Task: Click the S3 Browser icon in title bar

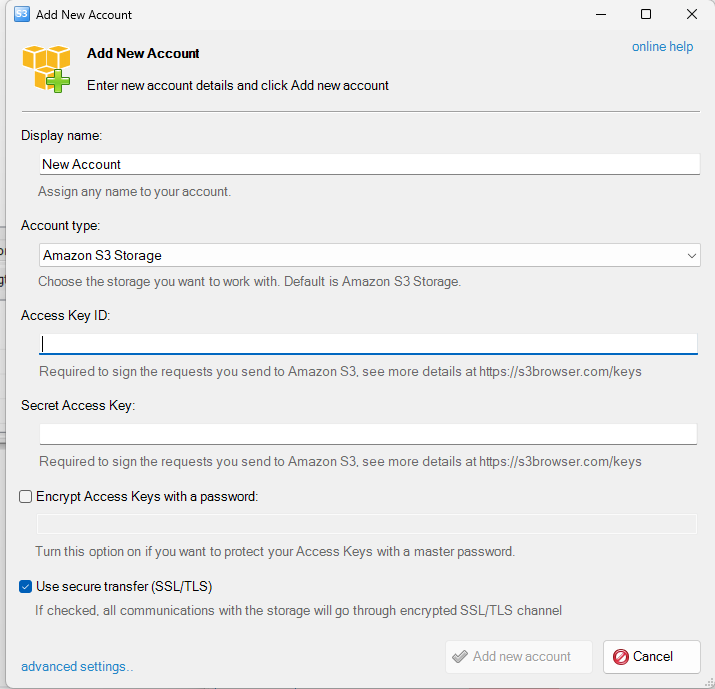Action: 21,14
